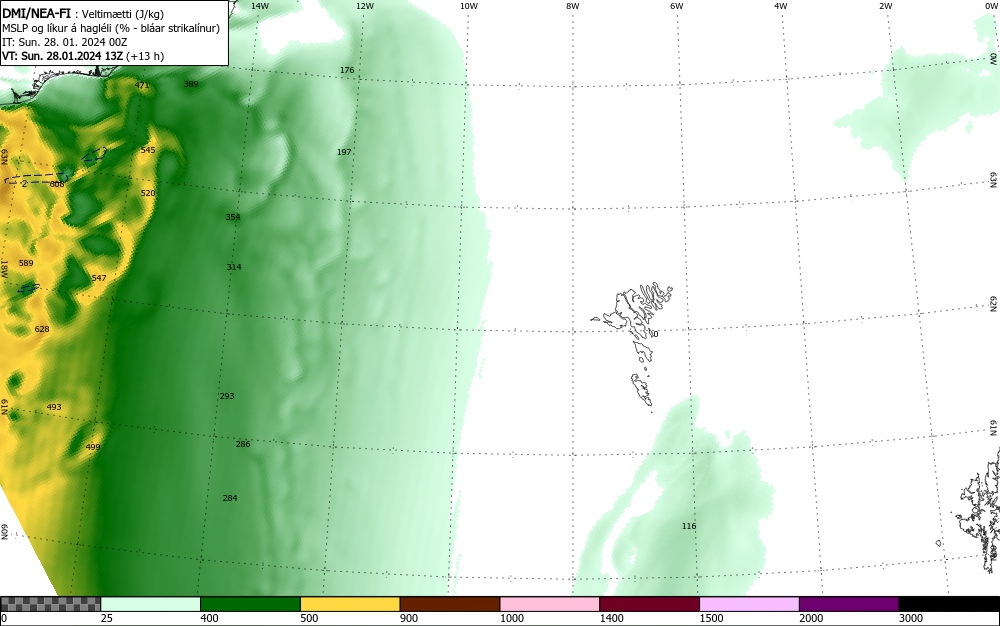Click the 0W longitude label
The width and height of the screenshot is (1000, 626).
click(x=991, y=6)
